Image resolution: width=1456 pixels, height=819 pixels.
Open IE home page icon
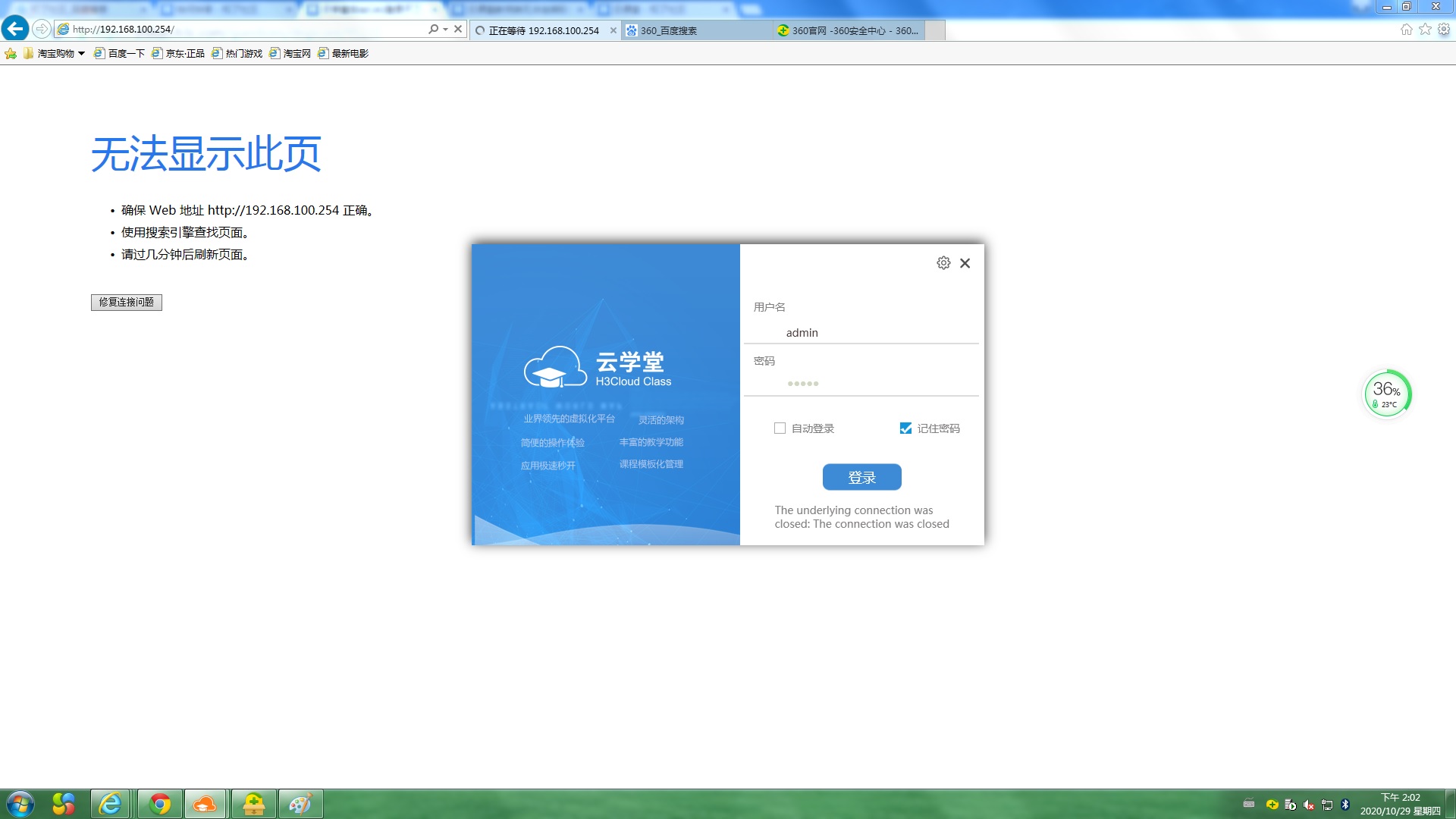1406,29
